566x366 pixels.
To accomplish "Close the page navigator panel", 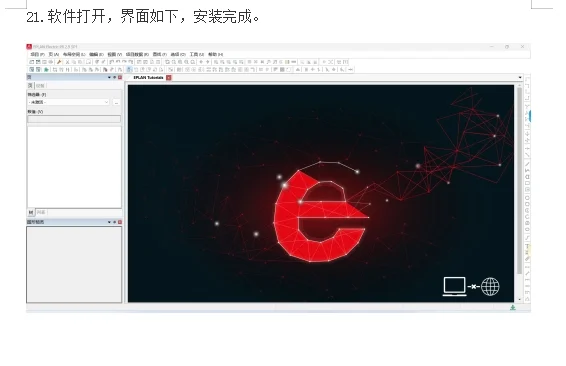I will coord(120,78).
